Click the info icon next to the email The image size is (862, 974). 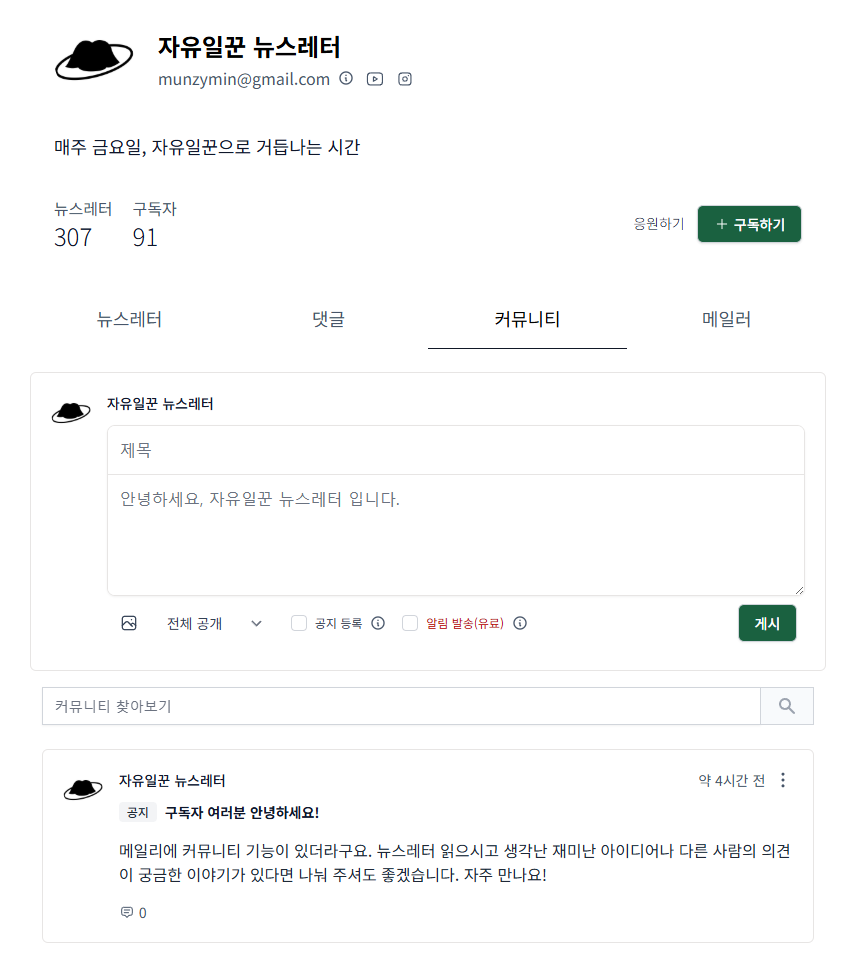click(x=346, y=78)
